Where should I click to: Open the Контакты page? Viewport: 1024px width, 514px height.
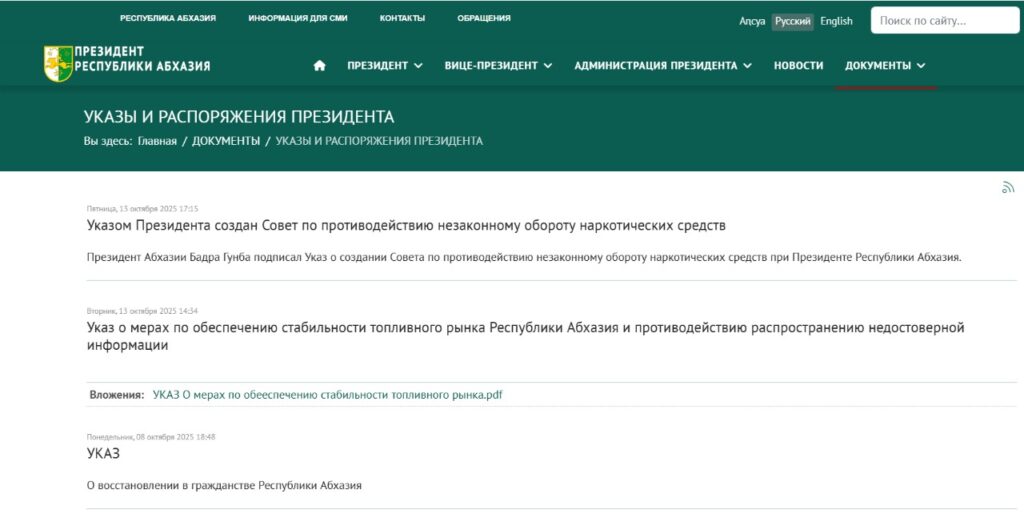[402, 18]
